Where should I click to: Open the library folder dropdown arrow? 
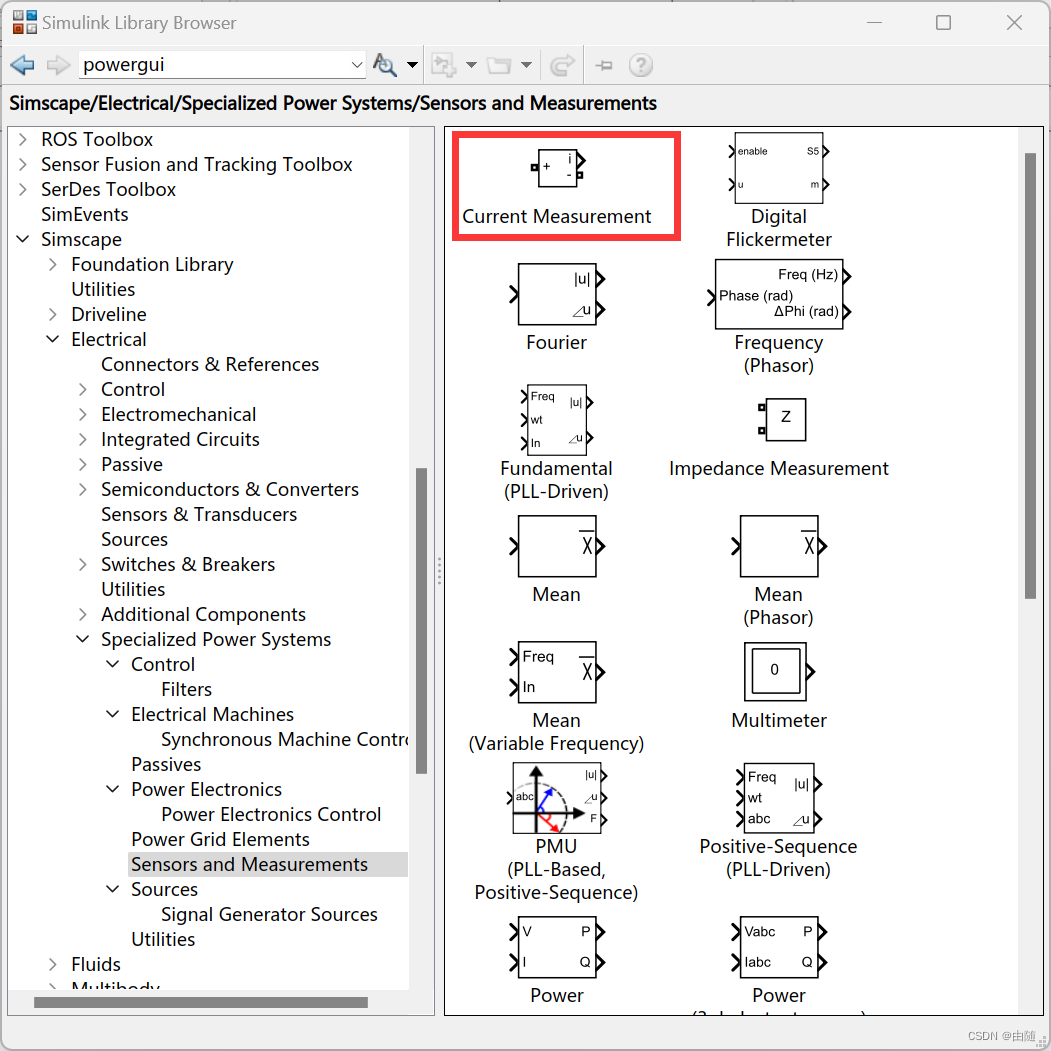526,65
